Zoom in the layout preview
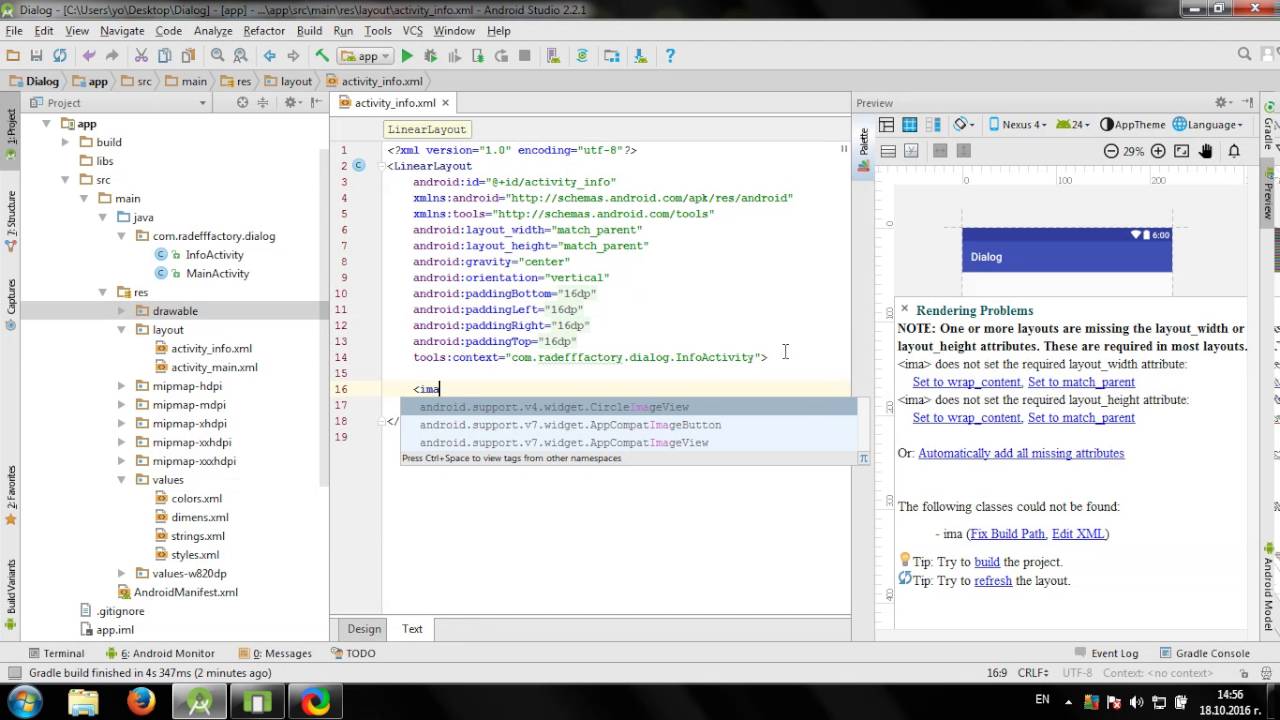Viewport: 1280px width, 720px height. 1158,151
